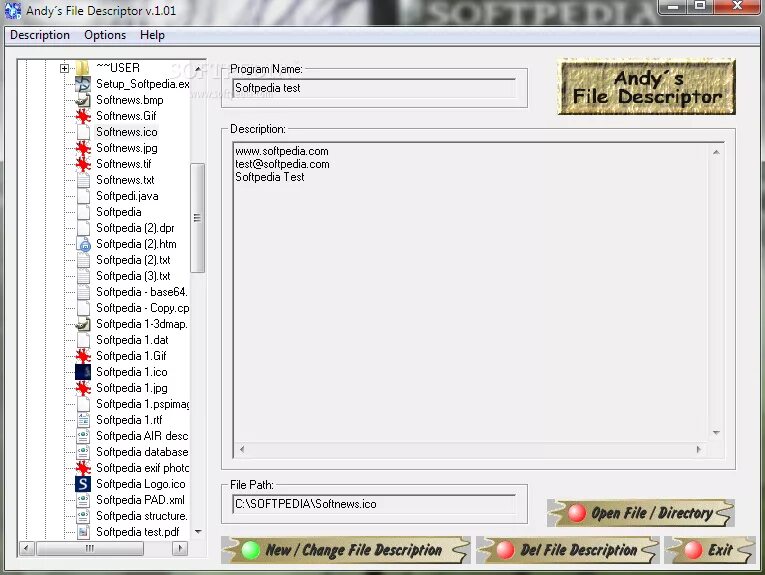Click the Open File / Directory button

coord(641,513)
